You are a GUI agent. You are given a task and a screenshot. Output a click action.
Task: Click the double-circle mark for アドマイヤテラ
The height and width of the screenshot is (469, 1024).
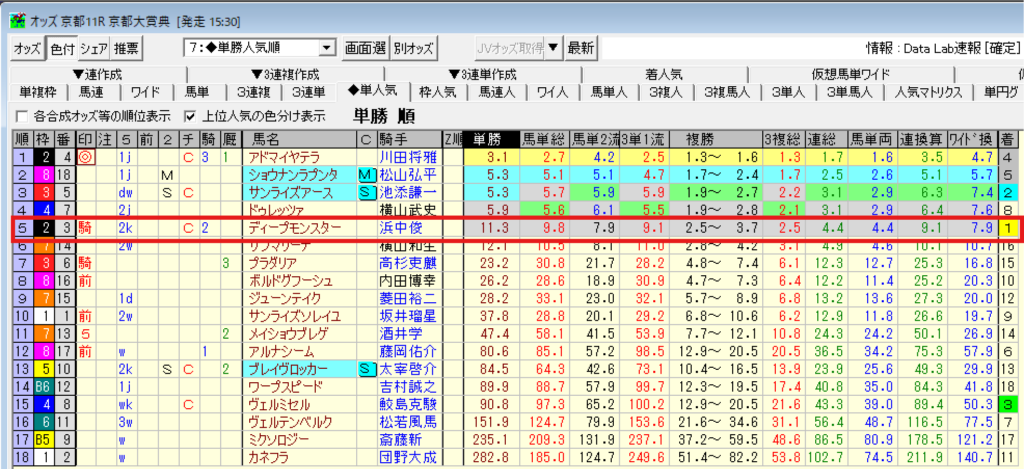click(x=85, y=158)
